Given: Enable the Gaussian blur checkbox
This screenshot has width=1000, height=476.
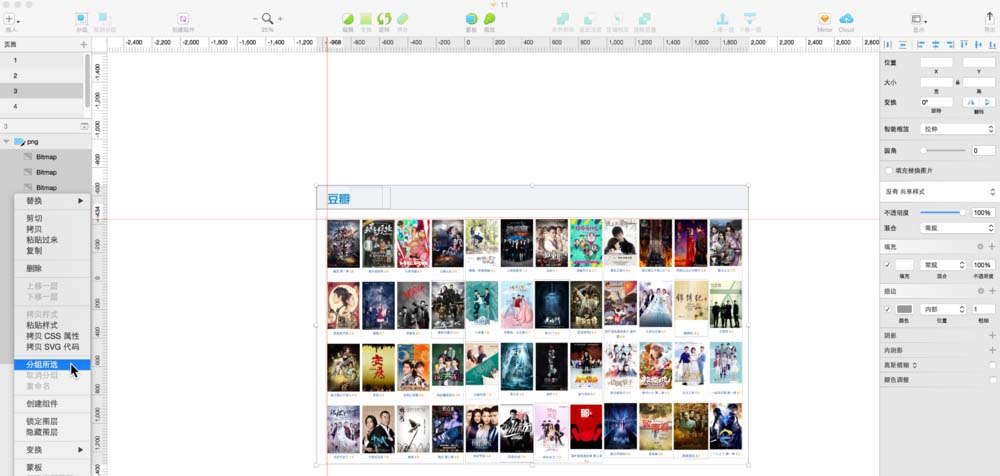Looking at the screenshot, I should pos(992,365).
